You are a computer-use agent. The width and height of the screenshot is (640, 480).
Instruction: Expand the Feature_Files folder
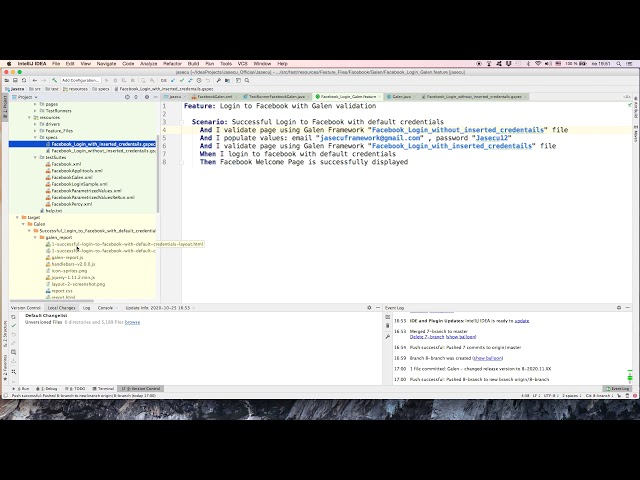point(36,131)
